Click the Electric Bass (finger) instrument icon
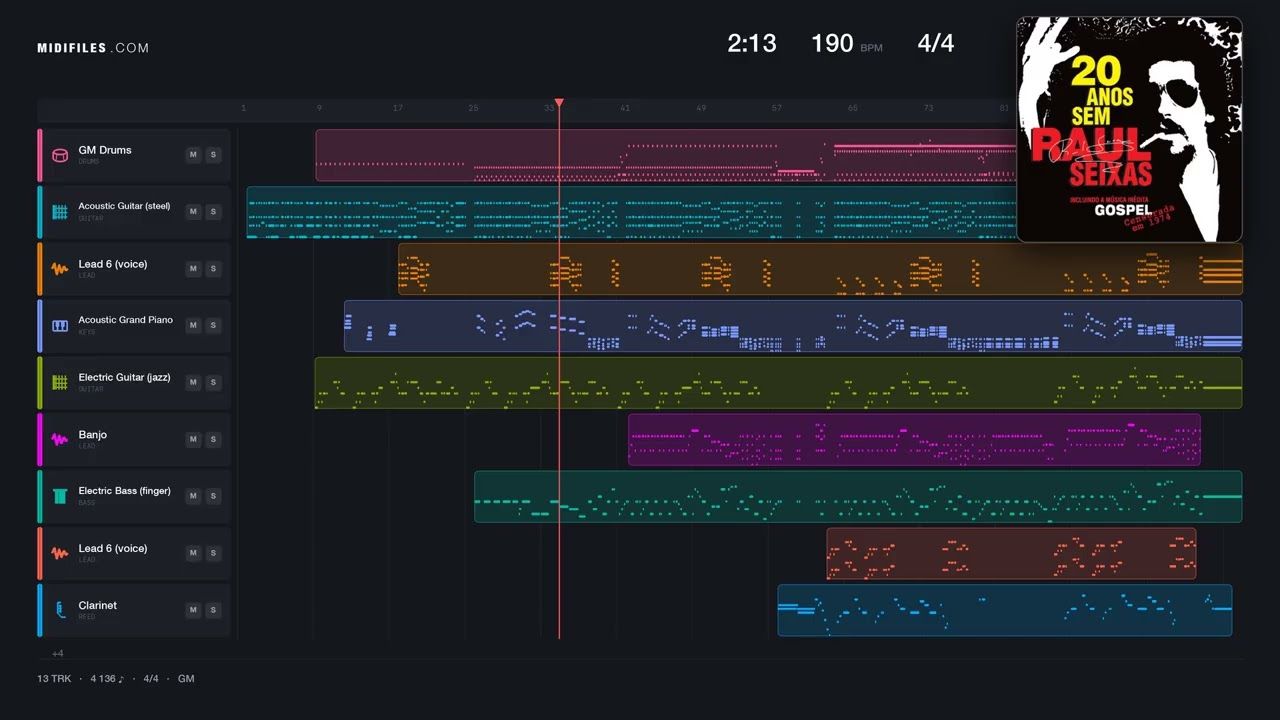 (60, 497)
